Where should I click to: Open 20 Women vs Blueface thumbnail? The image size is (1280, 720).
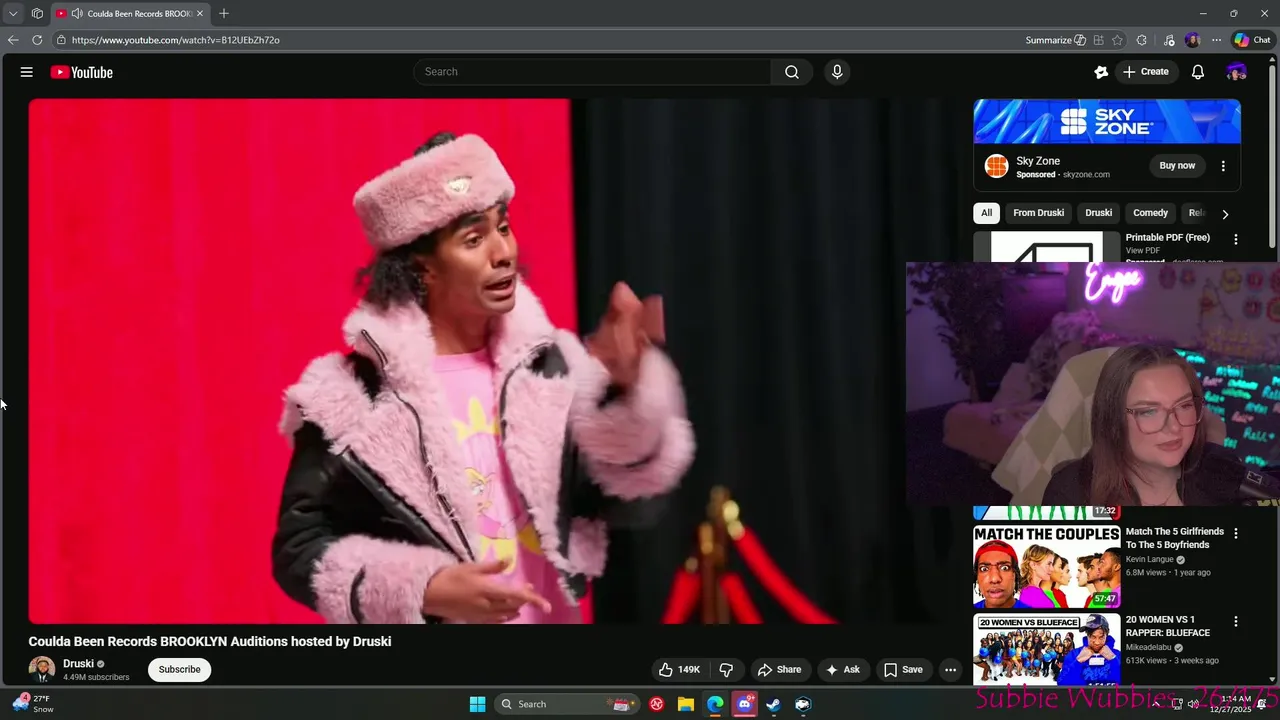[1047, 650]
